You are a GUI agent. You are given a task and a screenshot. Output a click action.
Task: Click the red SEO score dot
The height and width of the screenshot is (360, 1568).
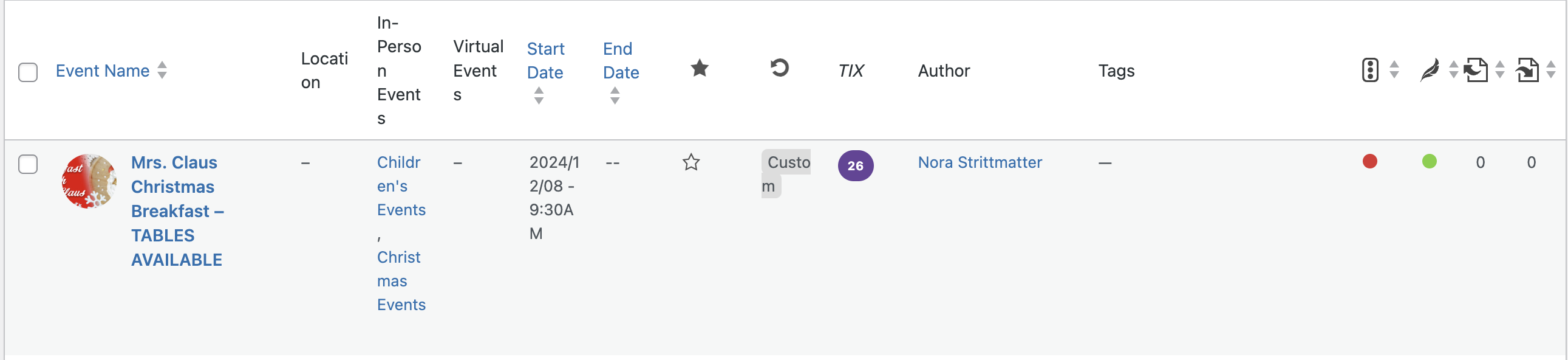coord(1369,161)
